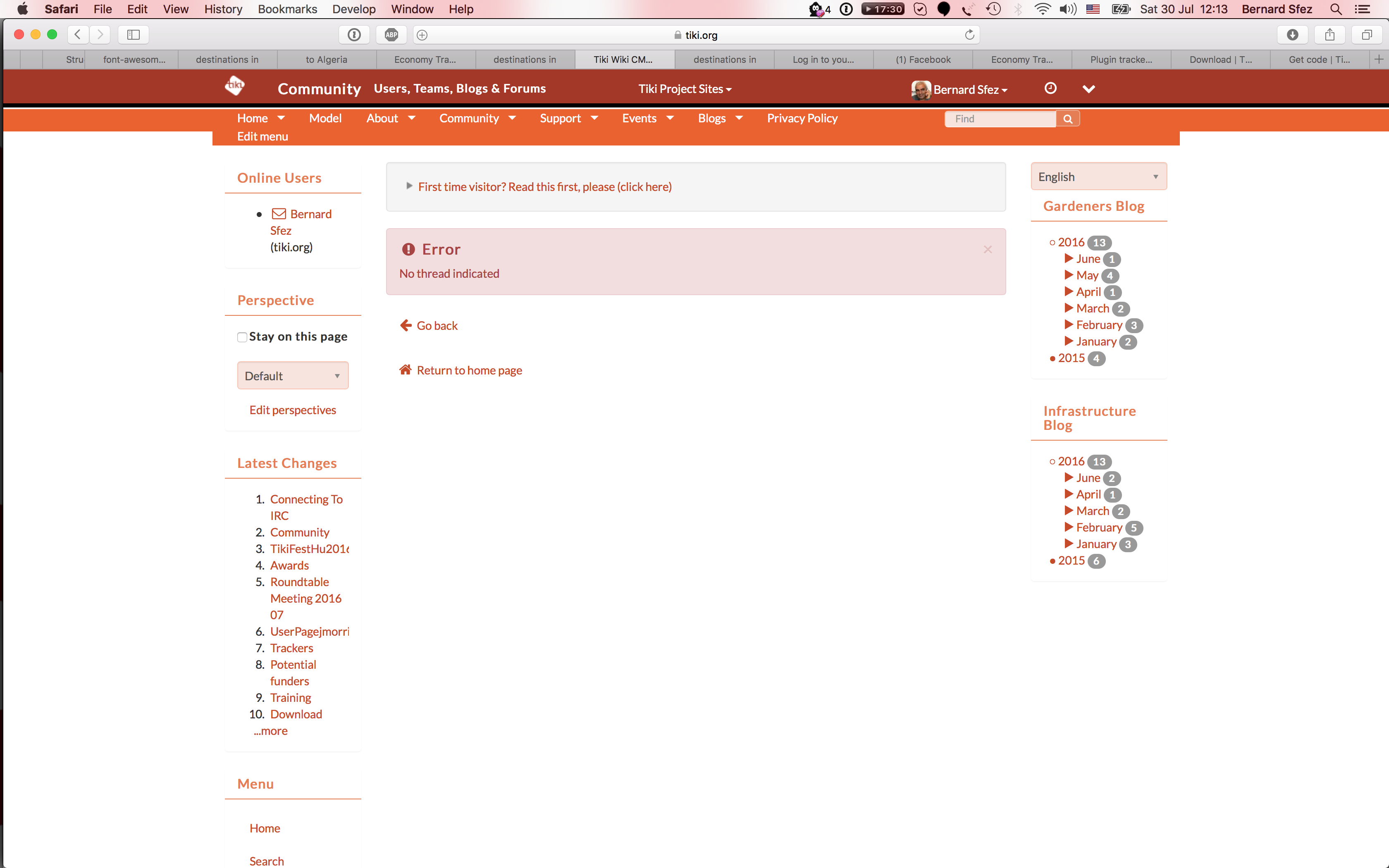Image resolution: width=1389 pixels, height=868 pixels.
Task: Open a new Safari tab with the plus
Action: [1379, 59]
